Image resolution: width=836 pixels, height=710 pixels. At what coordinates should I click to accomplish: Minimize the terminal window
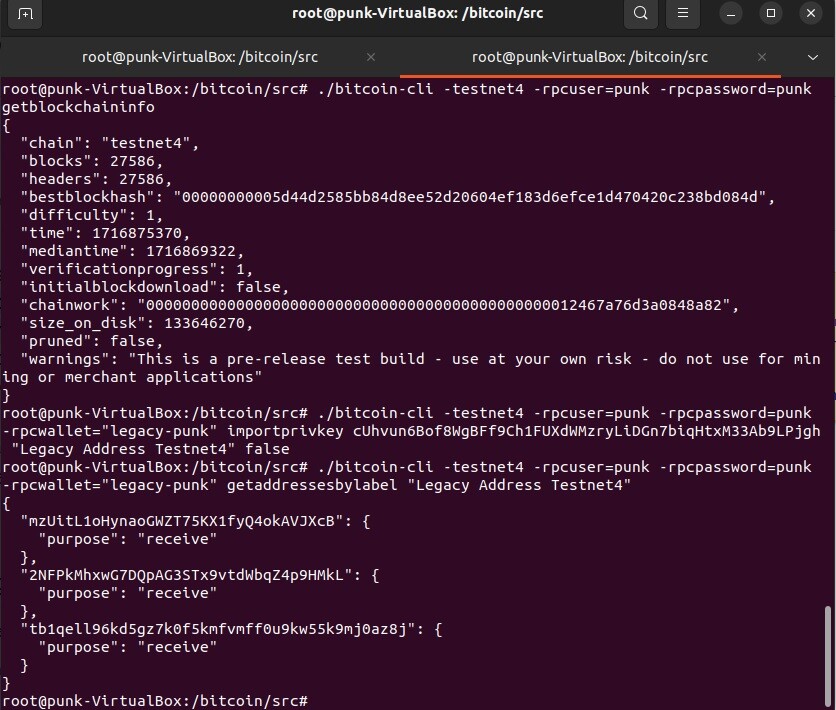pyautogui.click(x=731, y=13)
